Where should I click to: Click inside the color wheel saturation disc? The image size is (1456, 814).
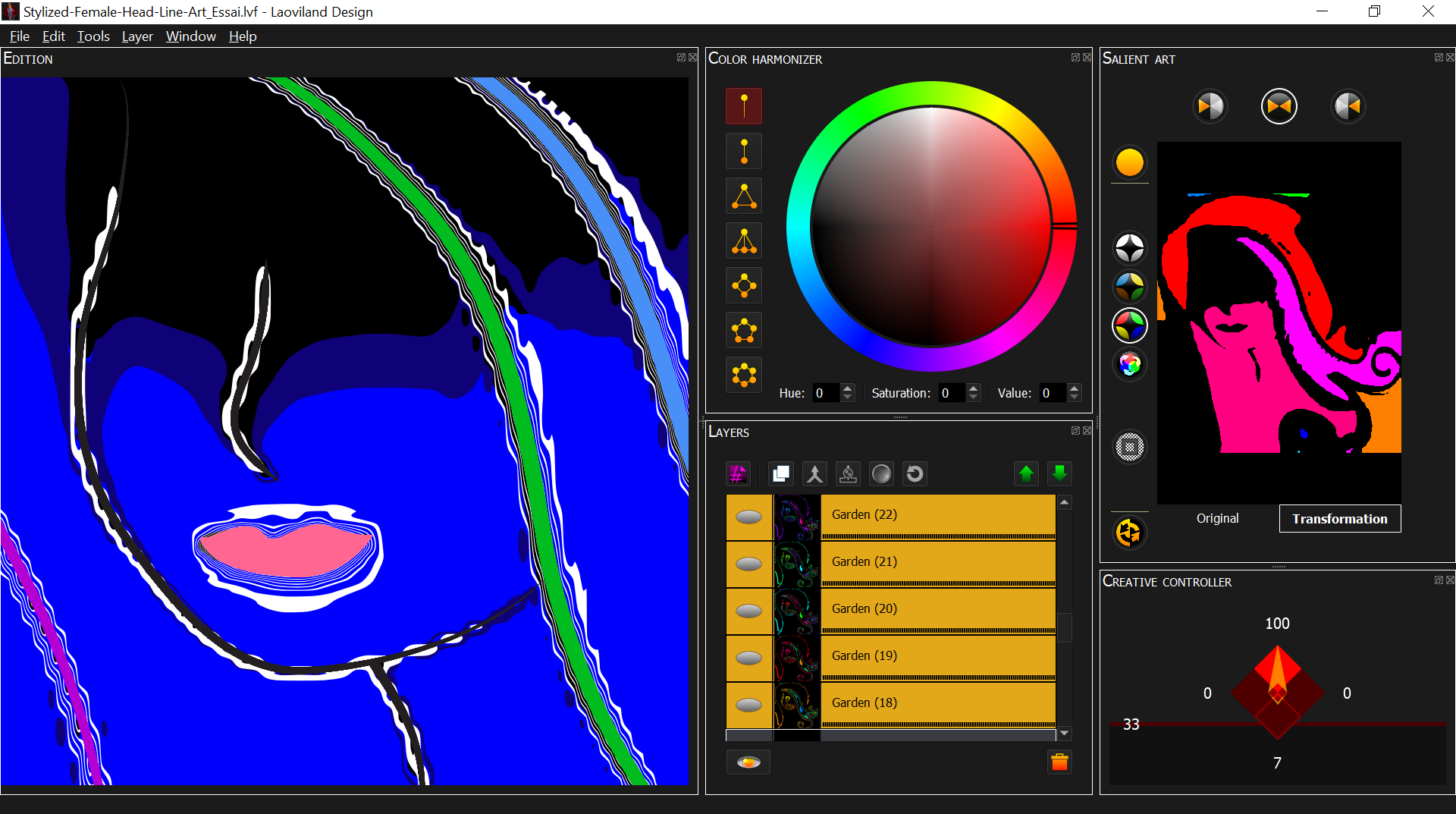pos(931,226)
